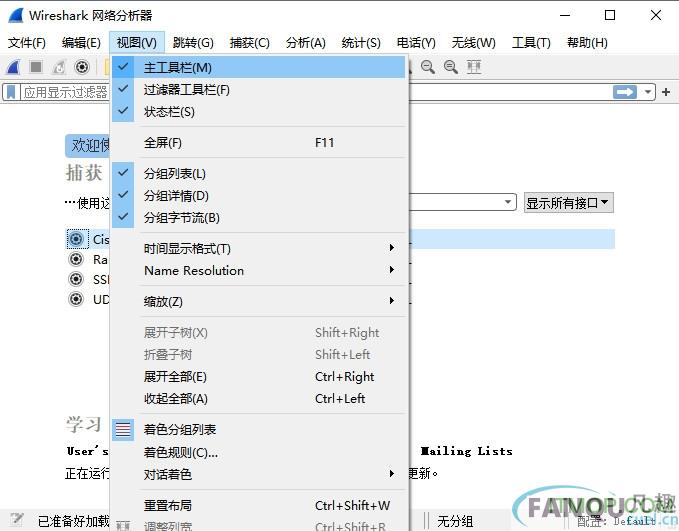Toggle 主工具栏(M) main toolbar visibility
Image resolution: width=679 pixels, height=531 pixels.
[259, 67]
